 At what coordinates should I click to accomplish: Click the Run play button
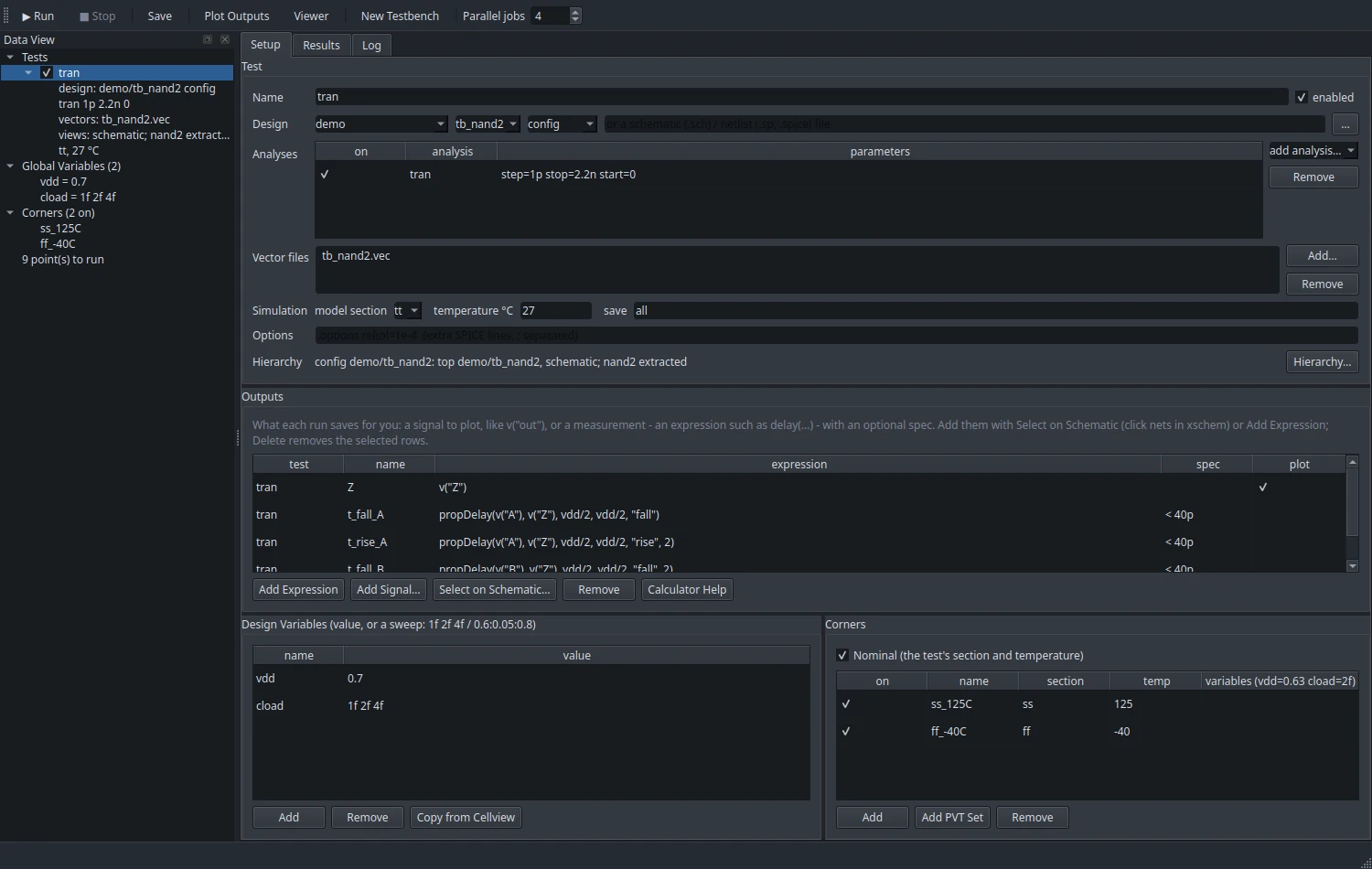tap(38, 16)
